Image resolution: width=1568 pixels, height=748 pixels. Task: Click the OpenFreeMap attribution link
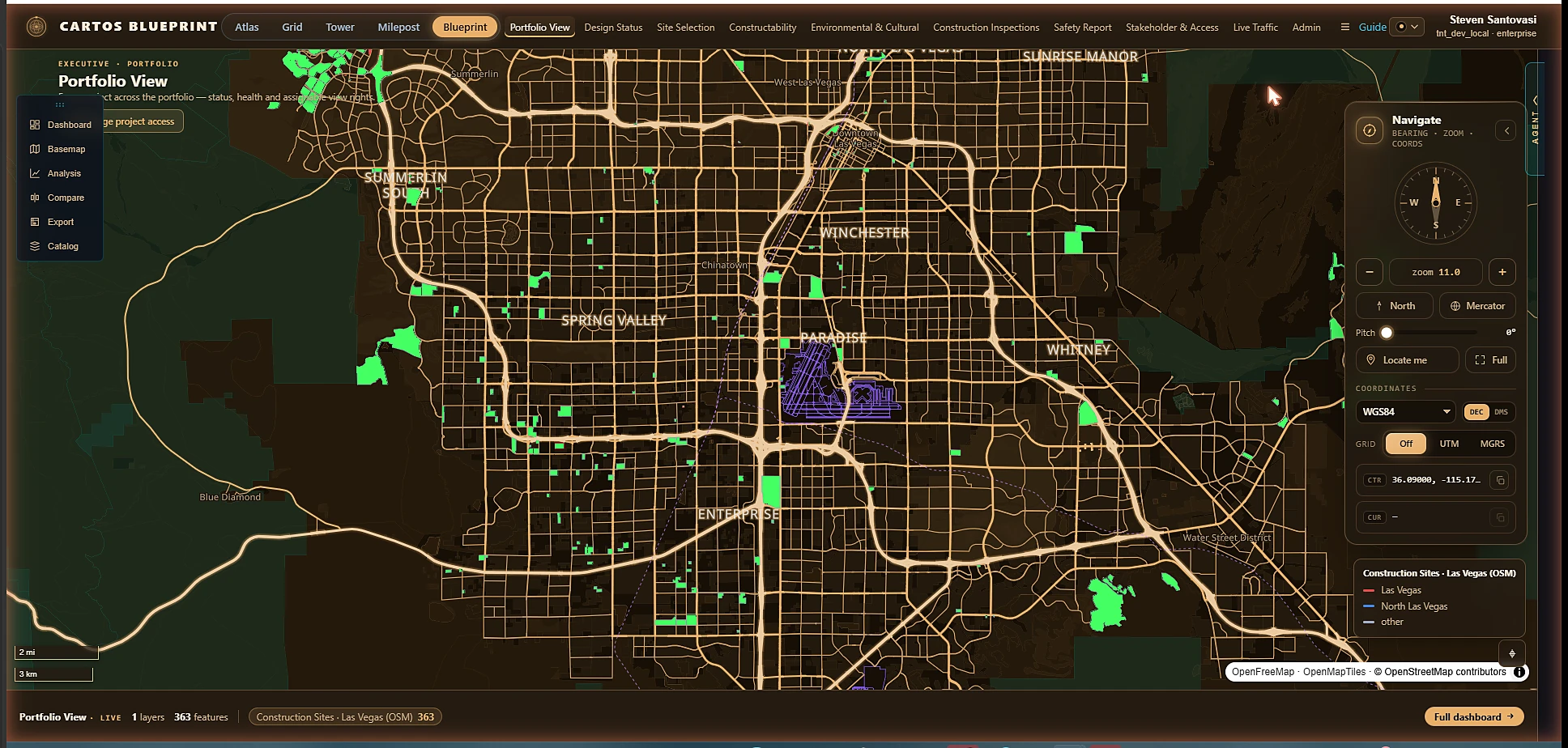tap(1263, 672)
